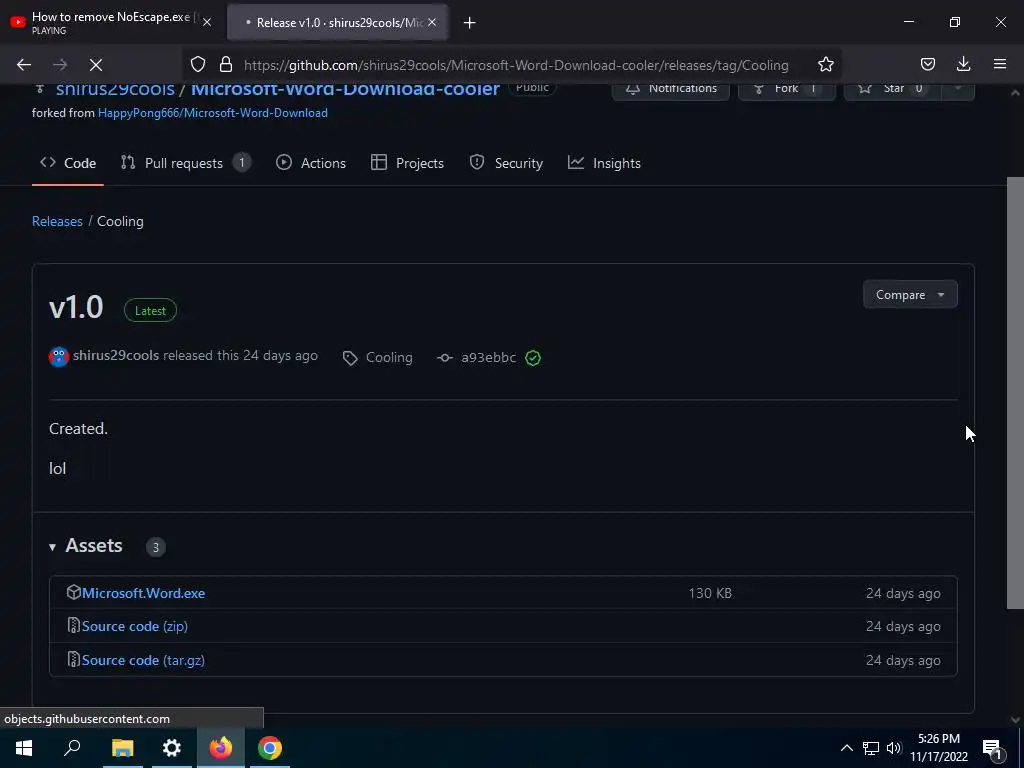Launch Google Chrome from the taskbar

pos(270,748)
